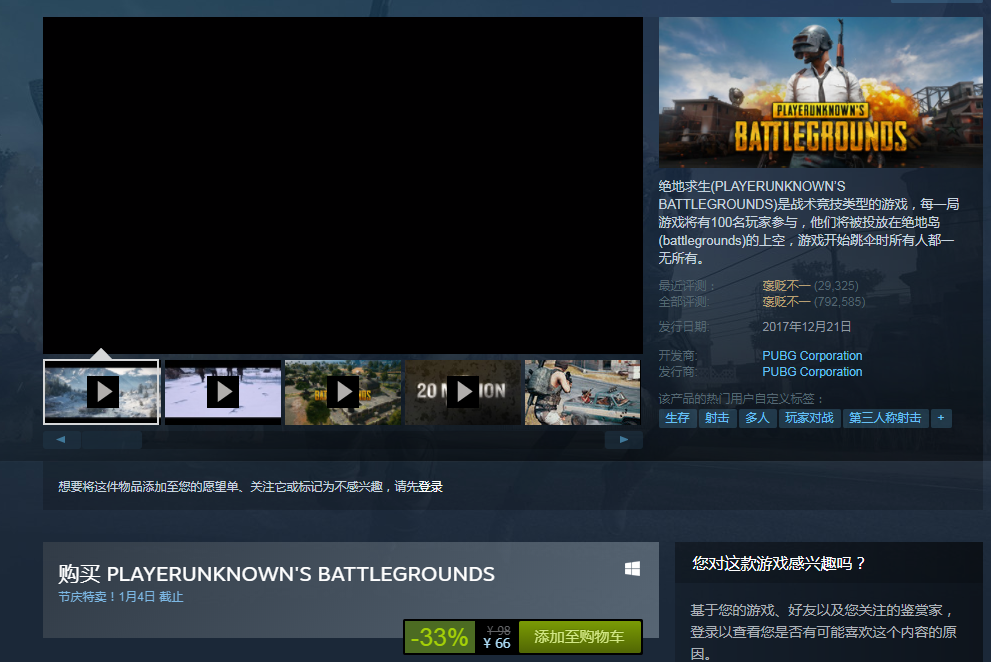The image size is (991, 662).
Task: Open the BATTLEGROUNDS header capsule image
Action: click(820, 92)
